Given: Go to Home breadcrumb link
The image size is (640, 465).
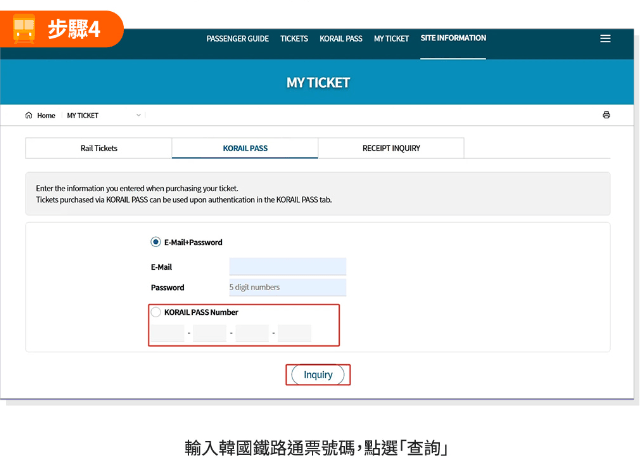Looking at the screenshot, I should tap(46, 116).
